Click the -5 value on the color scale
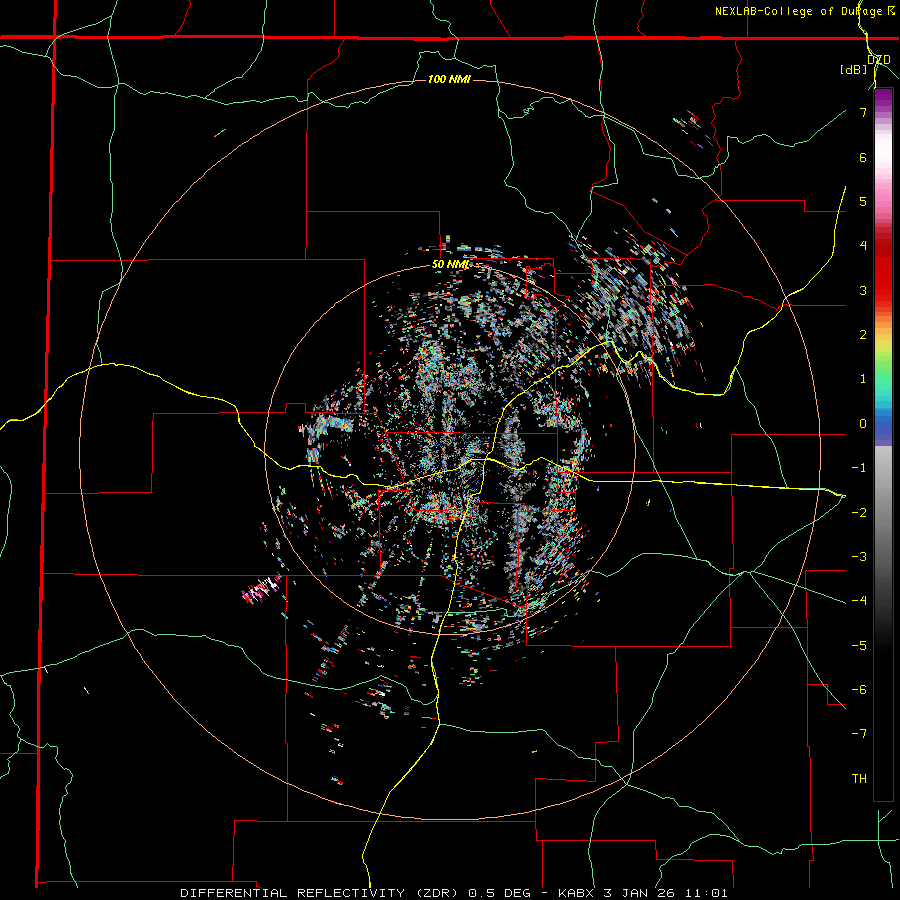This screenshot has height=900, width=900. [x=859, y=645]
